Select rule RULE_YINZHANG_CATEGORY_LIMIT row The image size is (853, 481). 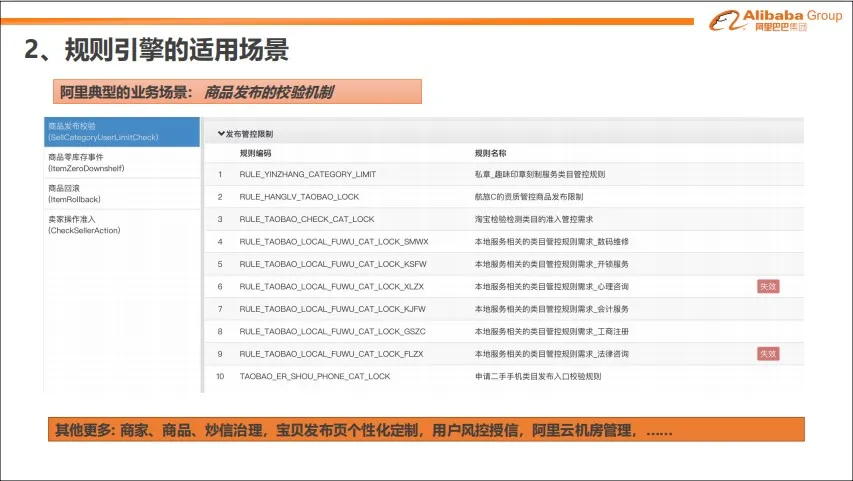coord(307,174)
